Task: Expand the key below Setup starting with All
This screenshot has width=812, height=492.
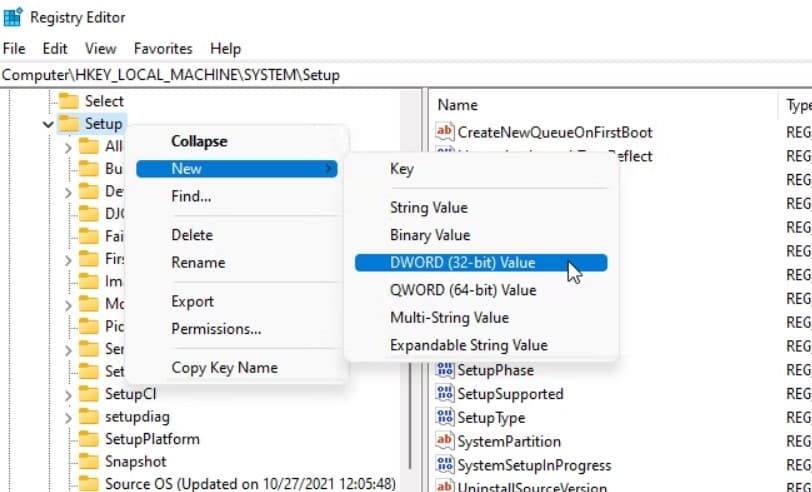Action: tap(68, 147)
